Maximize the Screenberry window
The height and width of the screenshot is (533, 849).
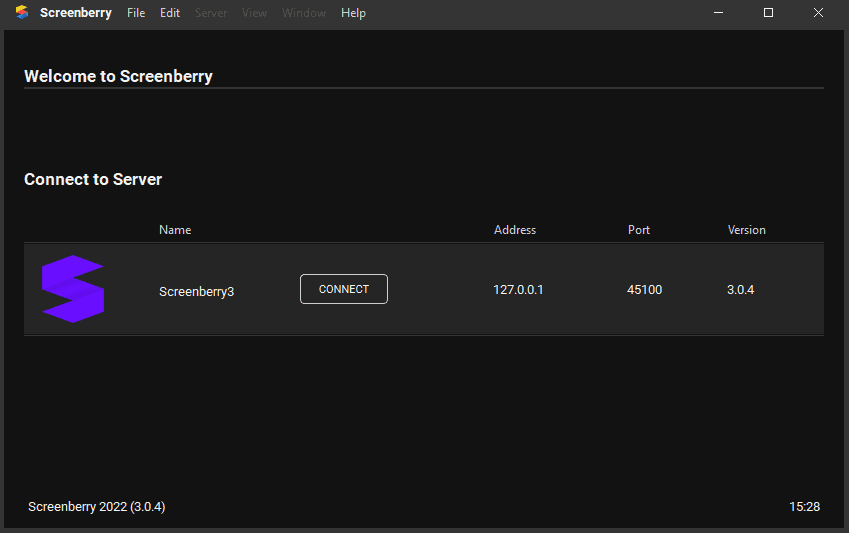[768, 12]
